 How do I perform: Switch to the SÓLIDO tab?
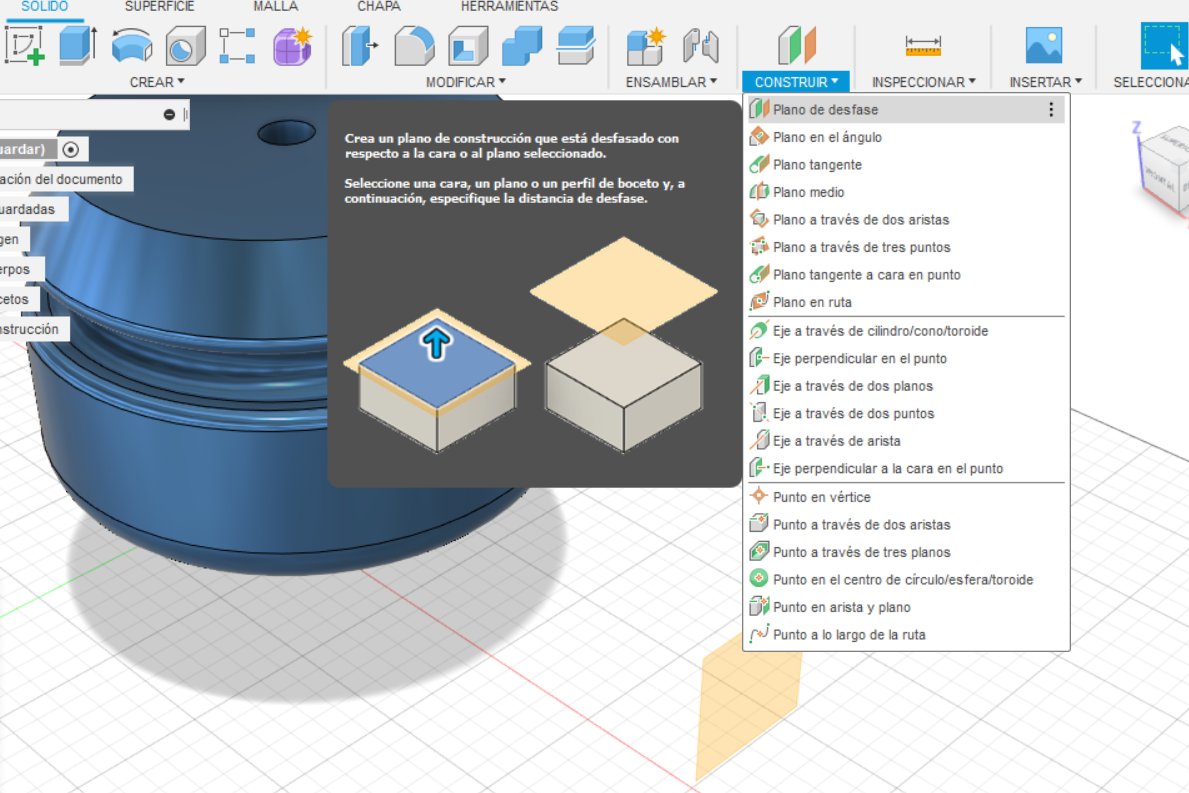click(44, 7)
